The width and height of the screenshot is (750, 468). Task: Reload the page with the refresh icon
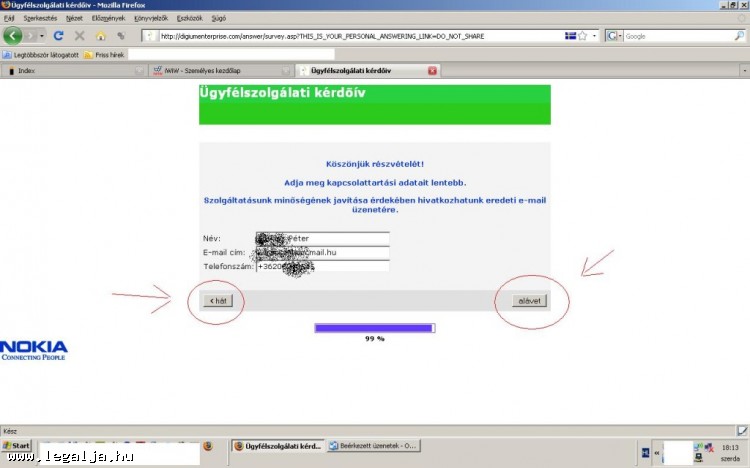tap(58, 35)
